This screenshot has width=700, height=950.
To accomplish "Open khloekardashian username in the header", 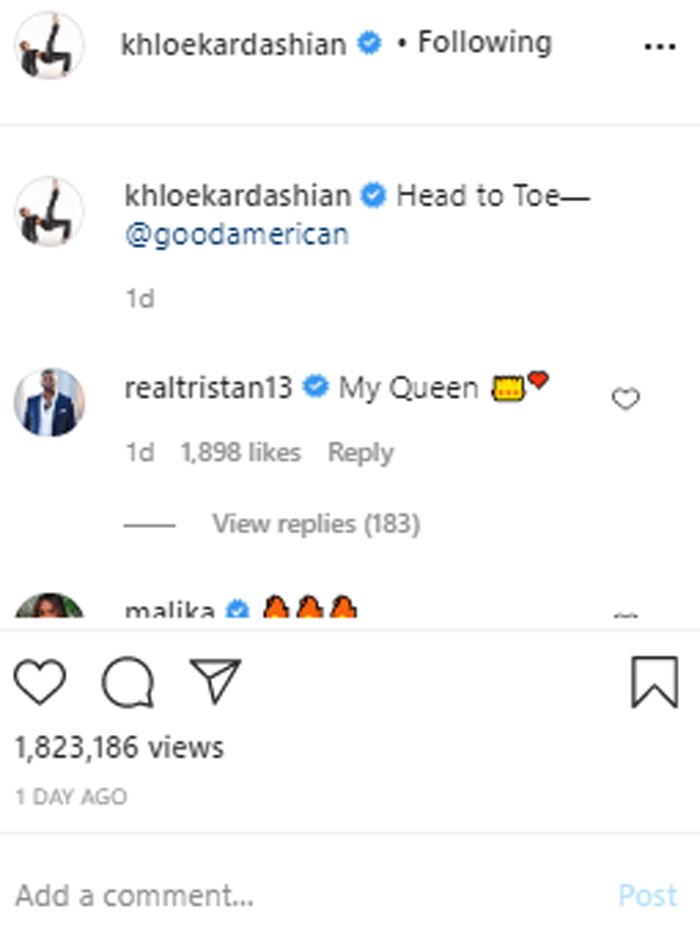I will point(234,44).
